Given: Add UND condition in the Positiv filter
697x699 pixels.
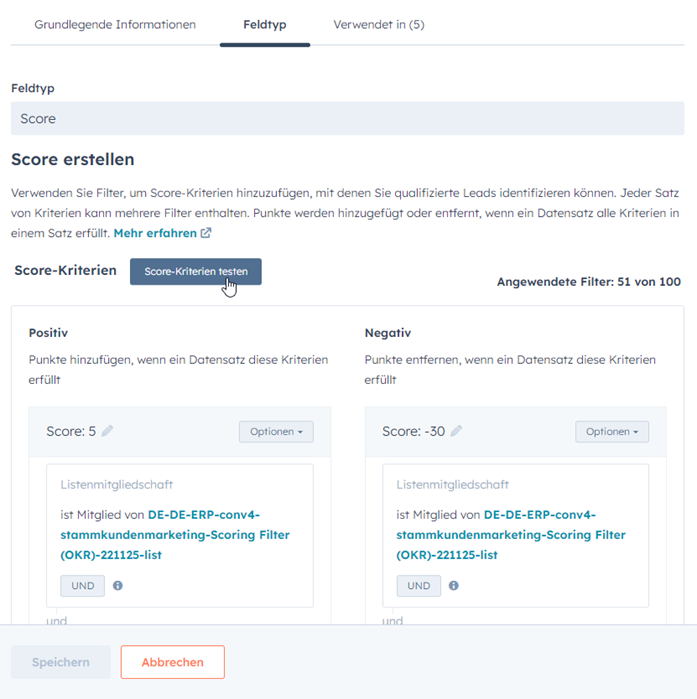Looking at the screenshot, I should click(x=82, y=586).
